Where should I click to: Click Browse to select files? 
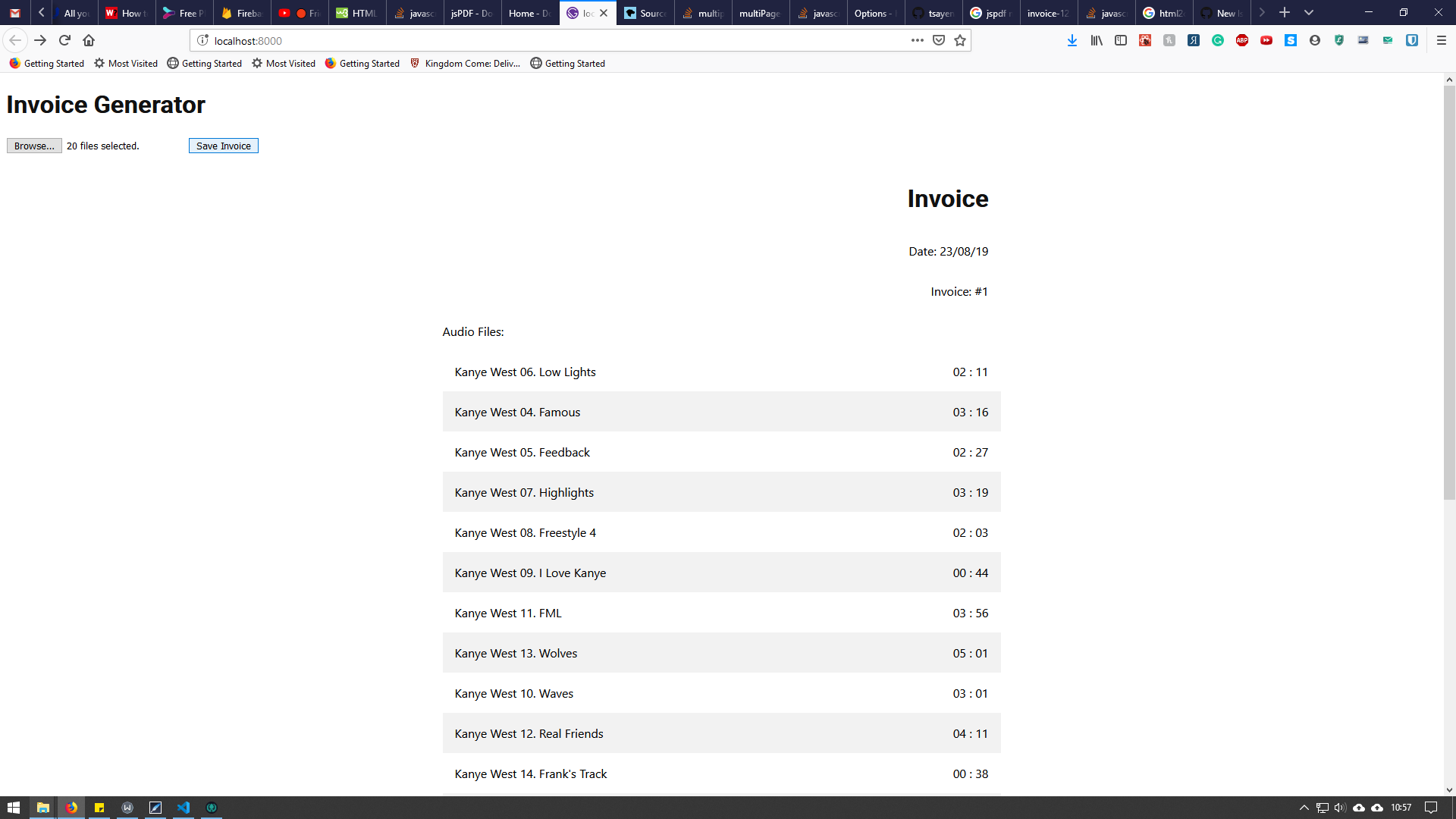(34, 146)
